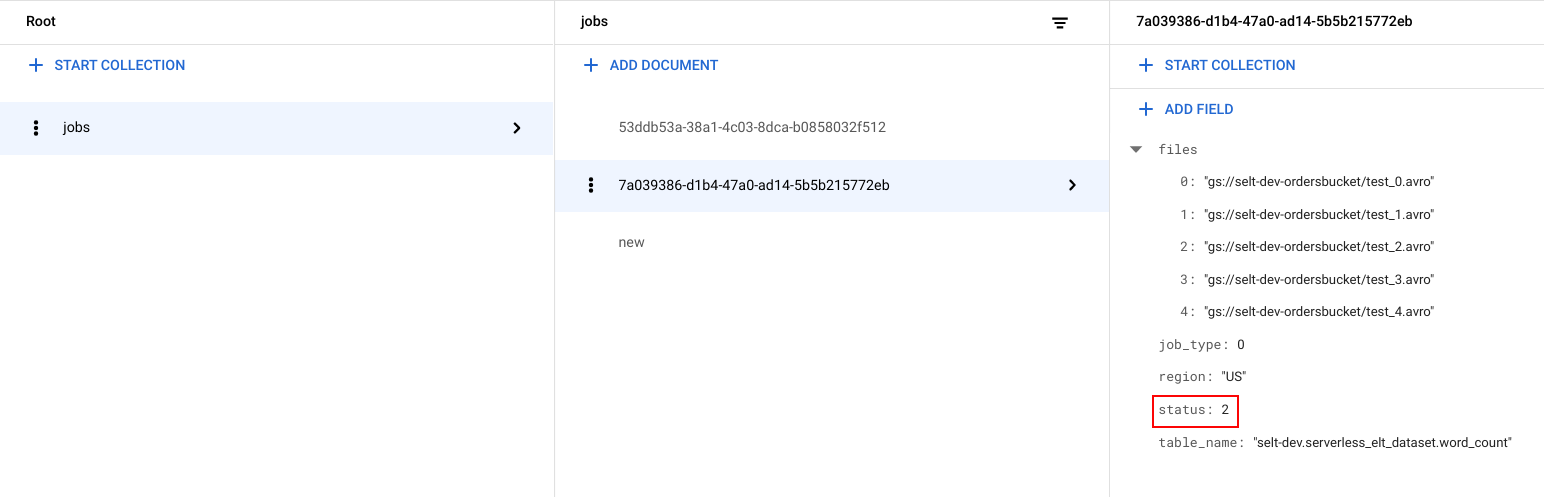
Task: Click the job_type field value 0
Action: (x=1241, y=345)
